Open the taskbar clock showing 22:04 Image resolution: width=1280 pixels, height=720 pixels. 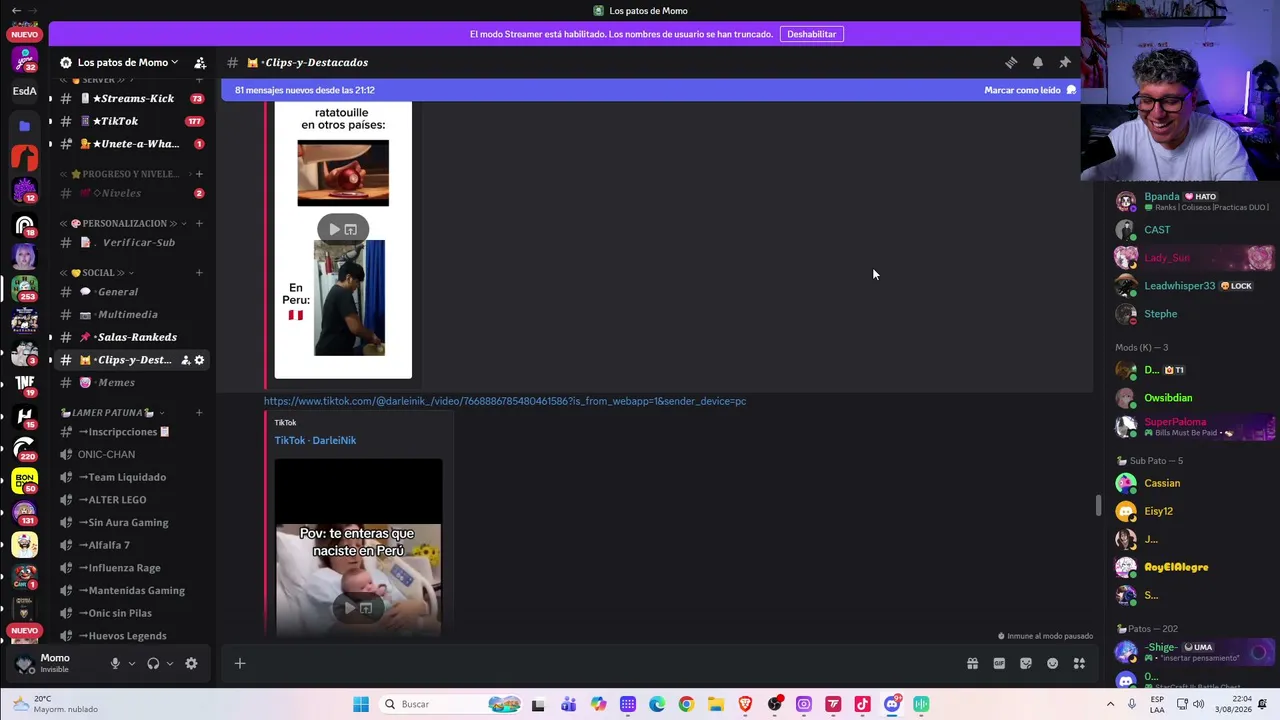click(1235, 704)
